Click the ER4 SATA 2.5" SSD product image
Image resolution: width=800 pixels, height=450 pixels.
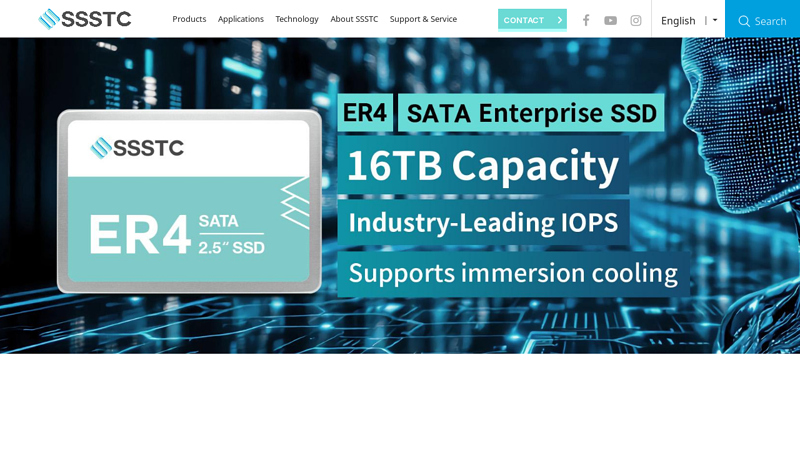[x=189, y=201]
